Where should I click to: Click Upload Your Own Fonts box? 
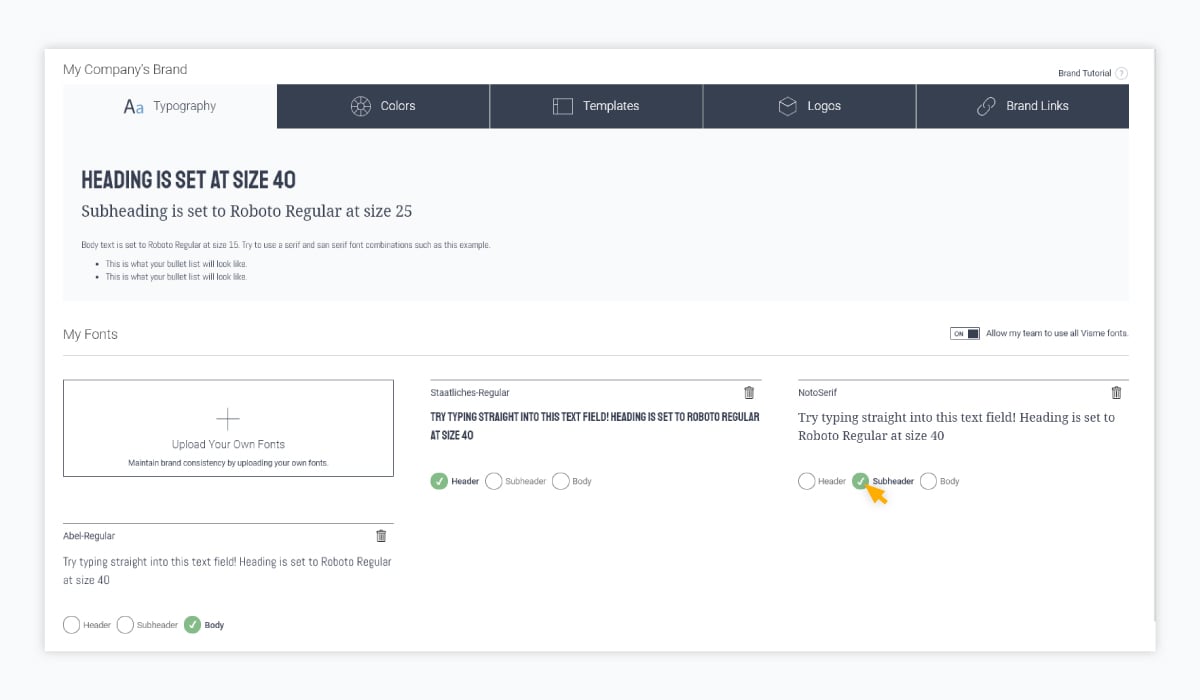[x=228, y=428]
